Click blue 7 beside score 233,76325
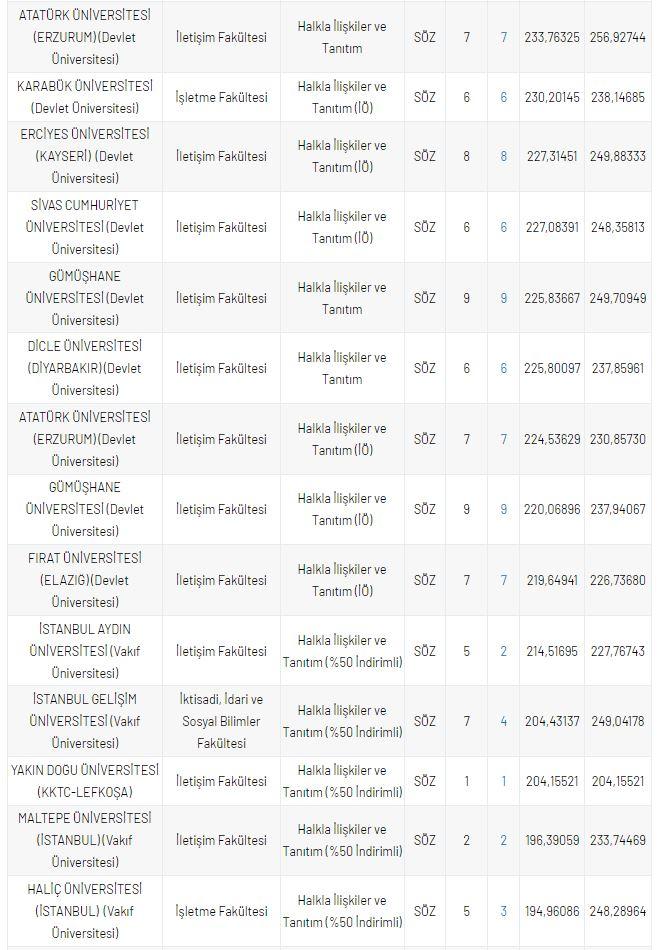 504,37
